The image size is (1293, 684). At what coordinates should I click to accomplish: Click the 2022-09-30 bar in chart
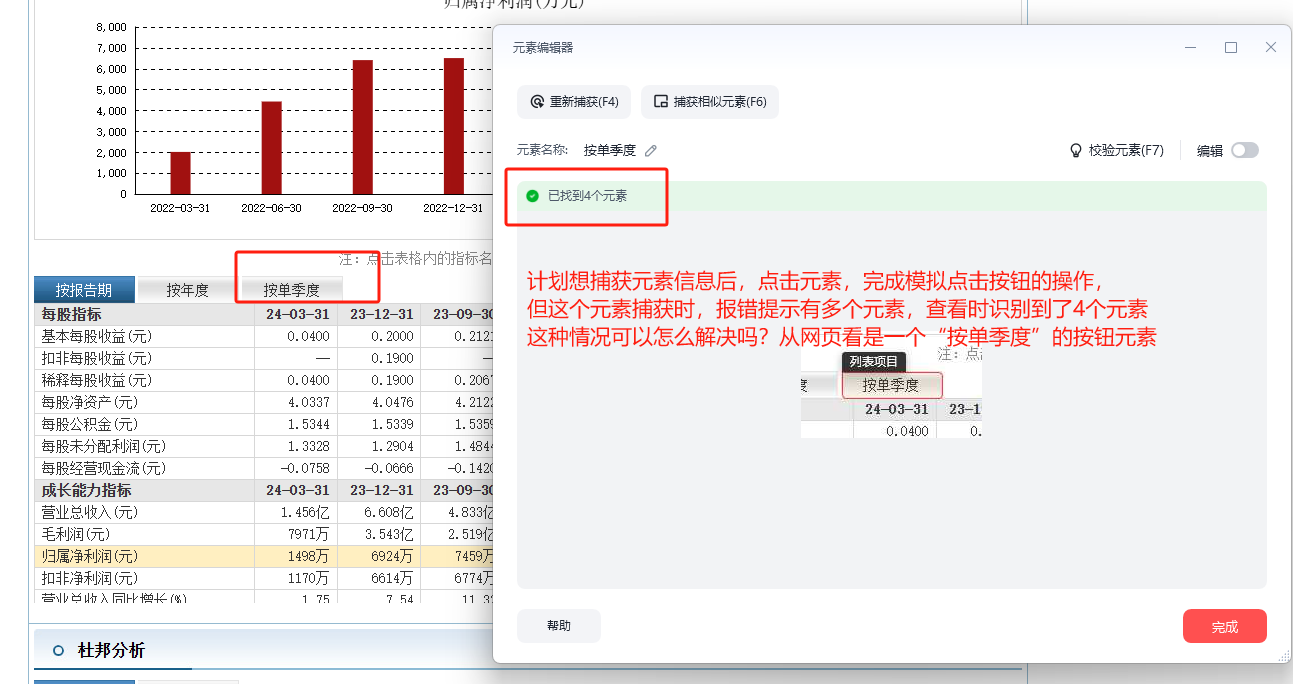363,127
